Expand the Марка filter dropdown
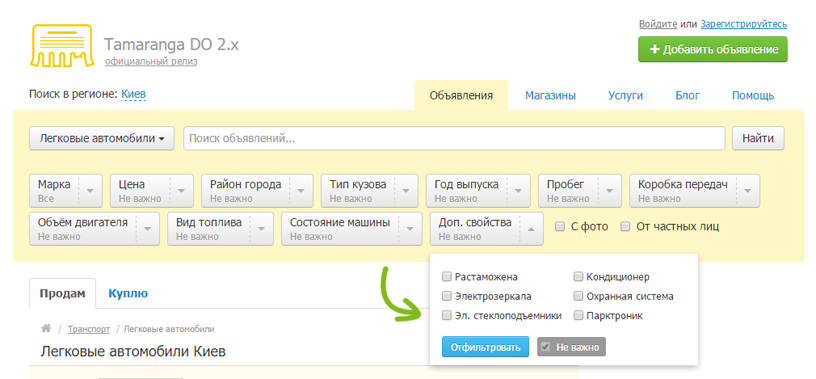The width and height of the screenshot is (816, 379). (x=66, y=191)
